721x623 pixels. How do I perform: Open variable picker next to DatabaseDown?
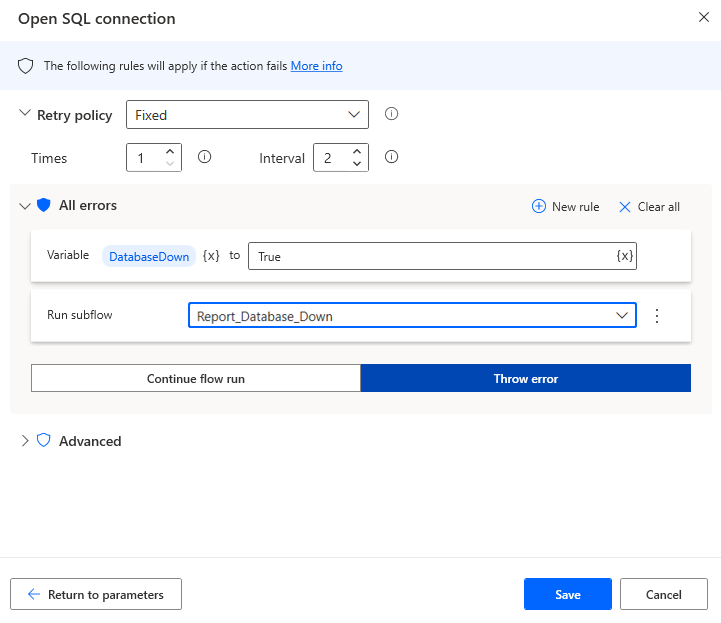[x=211, y=255]
